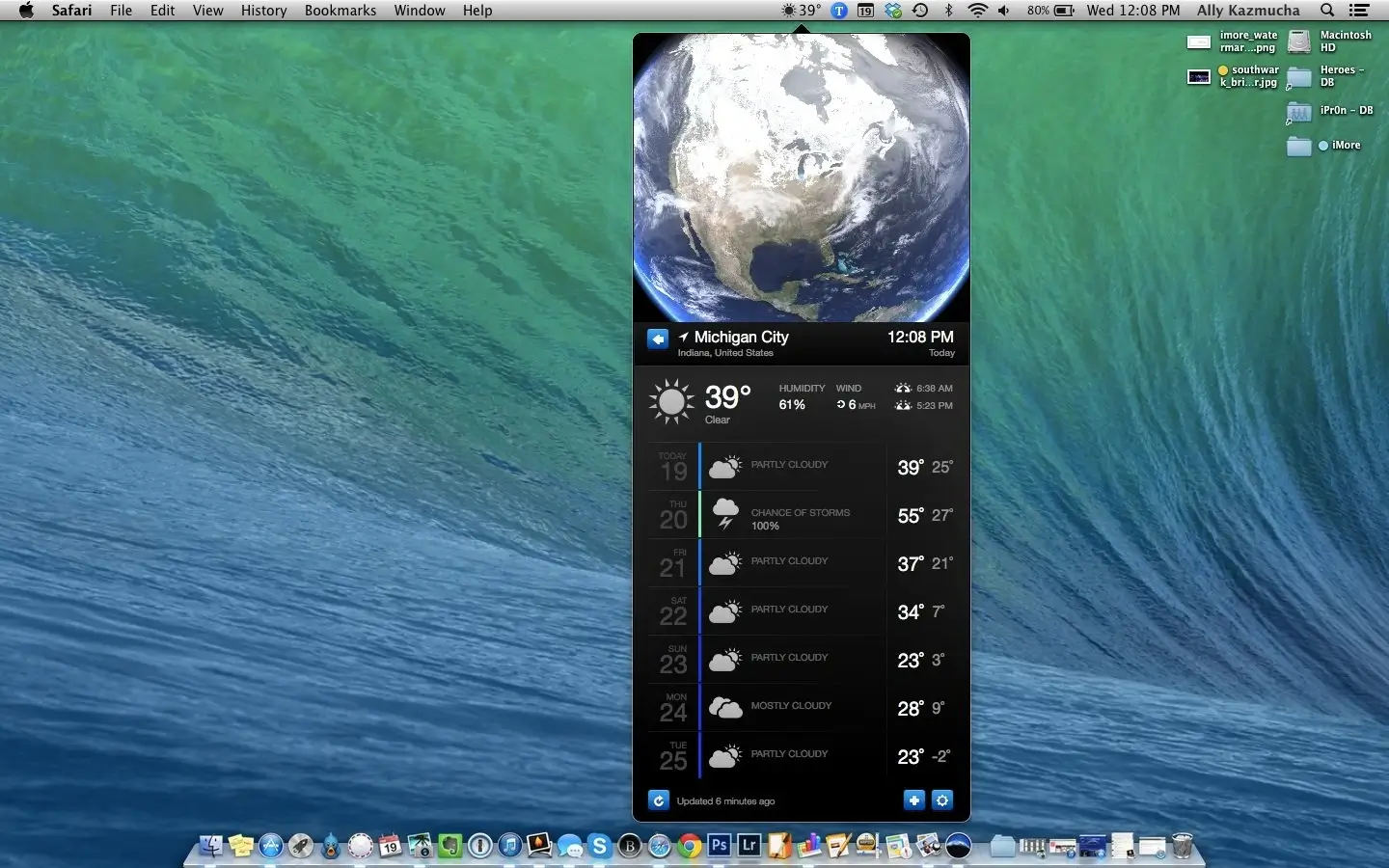Open Google Chrome in the dock

(x=690, y=846)
